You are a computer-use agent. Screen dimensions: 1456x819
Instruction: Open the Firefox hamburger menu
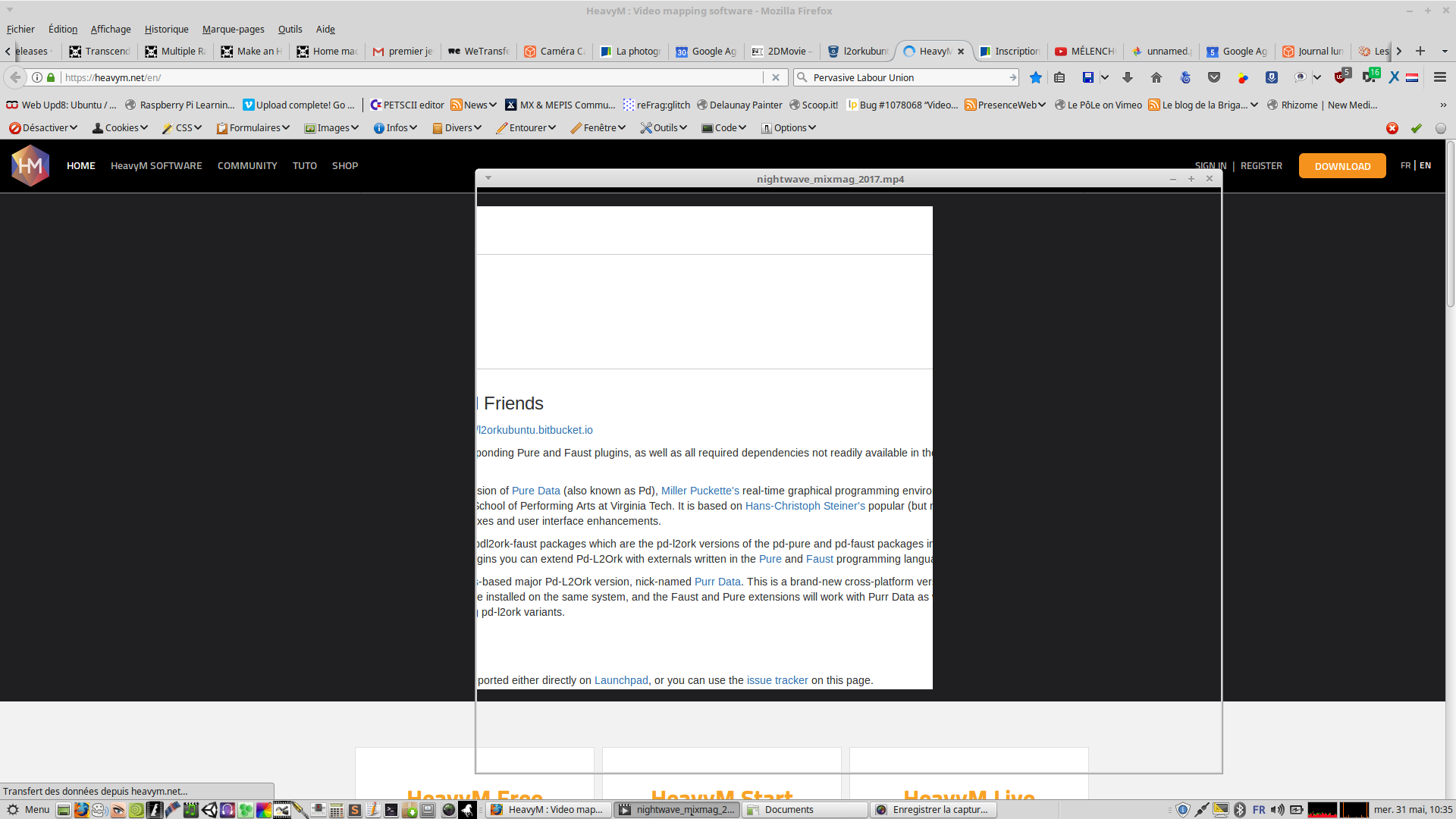pos(1440,77)
